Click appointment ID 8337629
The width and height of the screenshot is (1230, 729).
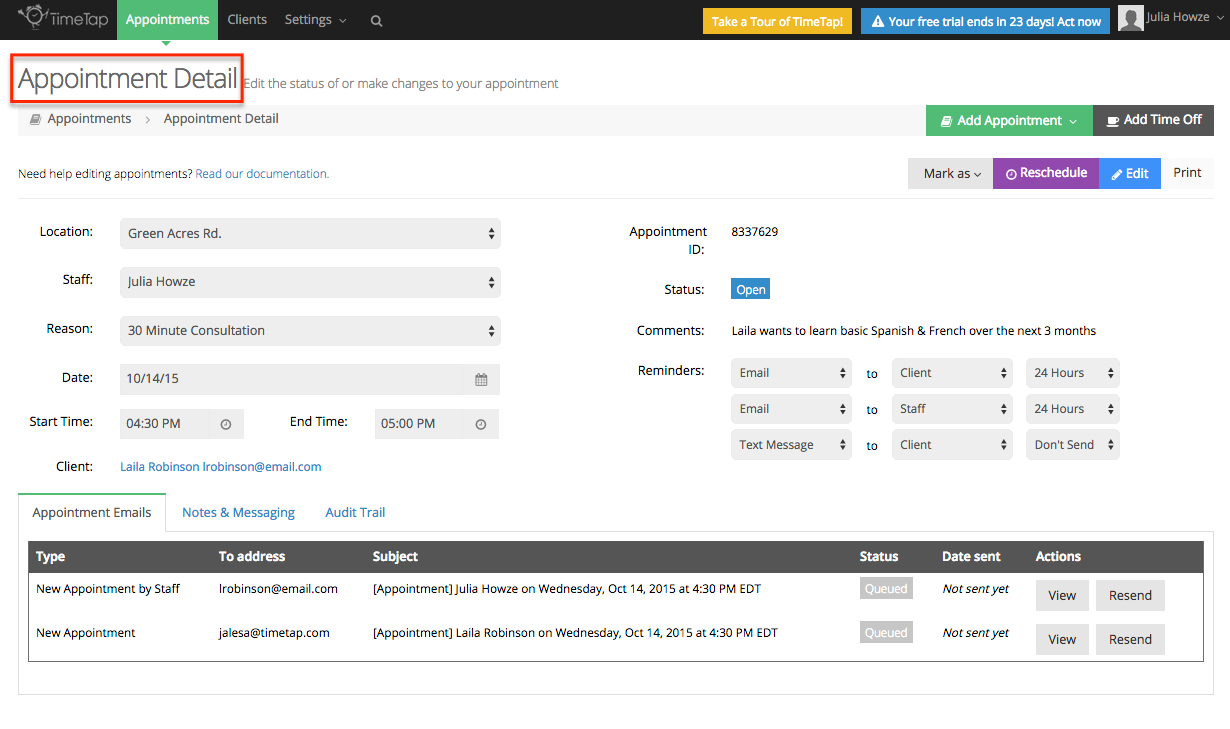[x=755, y=232]
